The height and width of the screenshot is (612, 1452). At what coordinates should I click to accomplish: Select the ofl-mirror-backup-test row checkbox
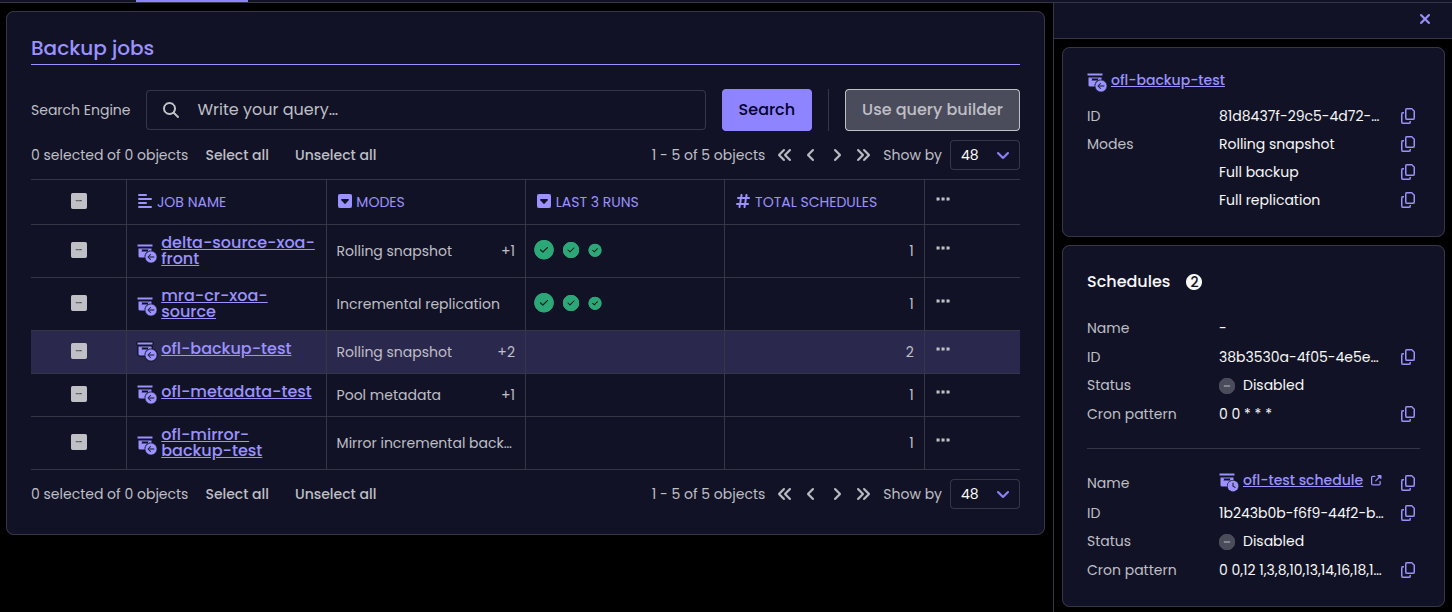79,442
